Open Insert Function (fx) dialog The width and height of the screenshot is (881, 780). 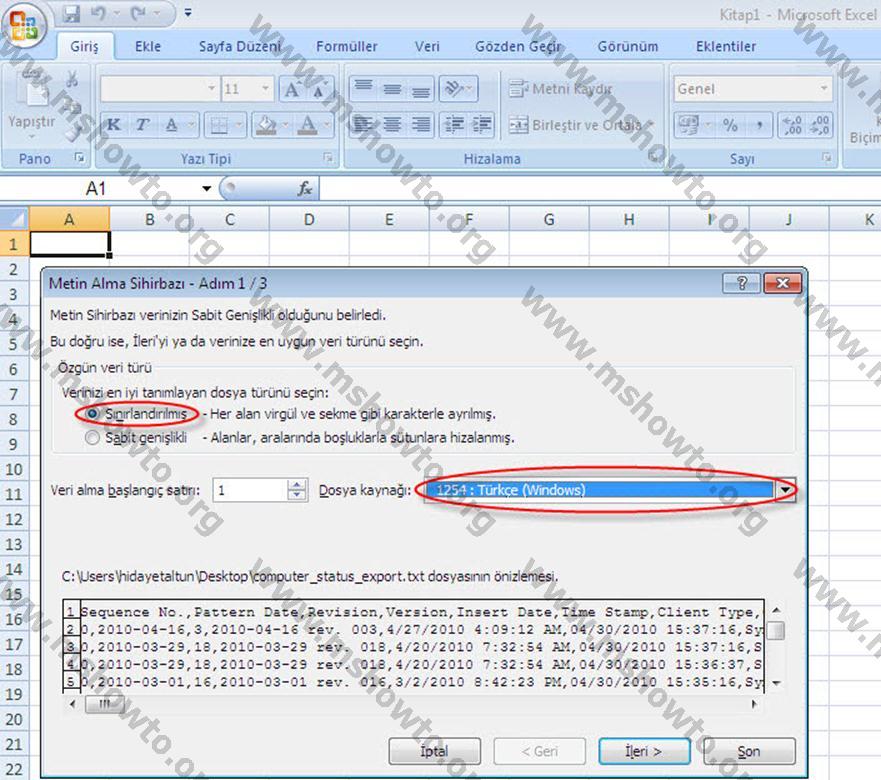[305, 188]
